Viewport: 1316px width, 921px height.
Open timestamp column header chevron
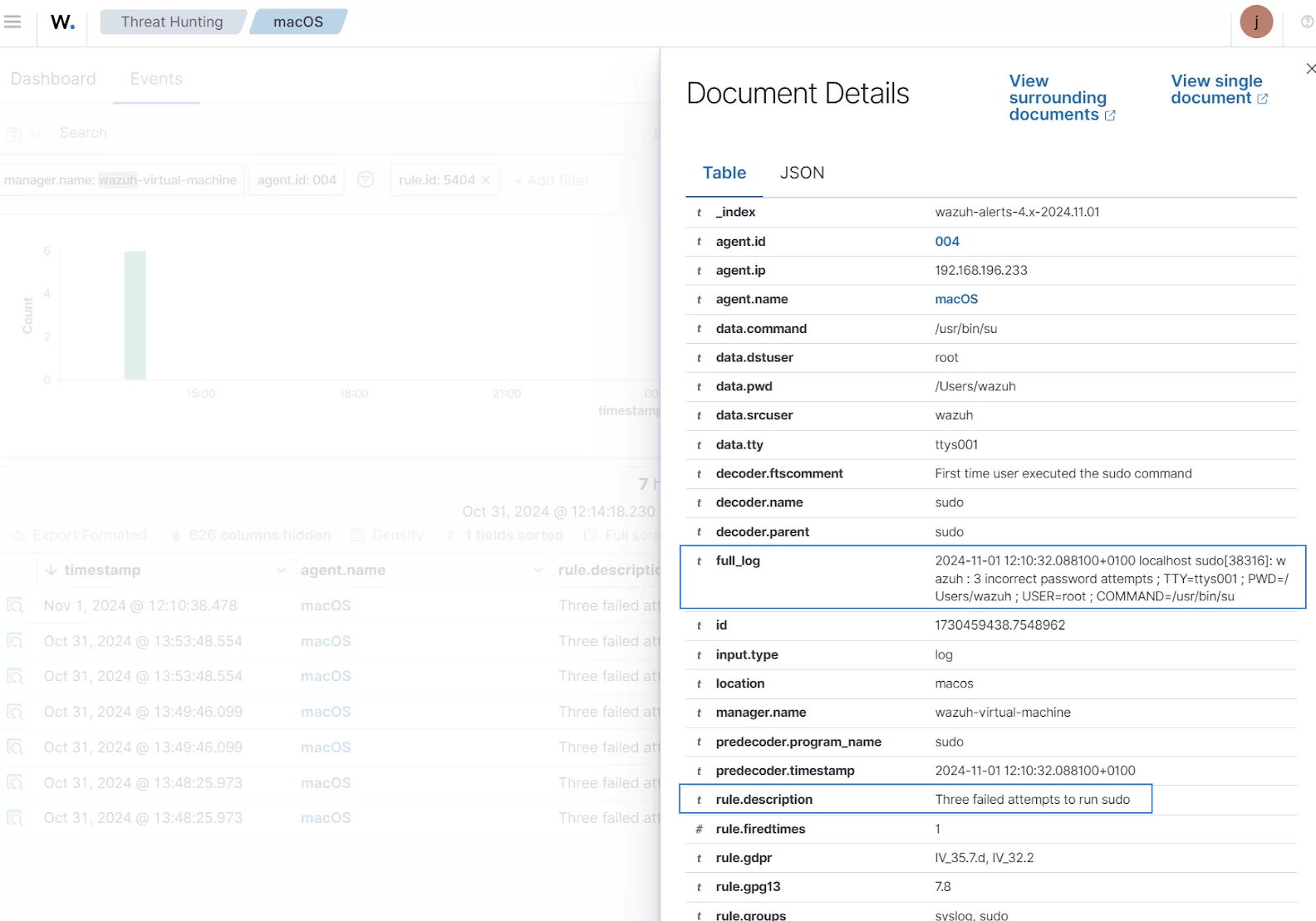click(x=281, y=571)
